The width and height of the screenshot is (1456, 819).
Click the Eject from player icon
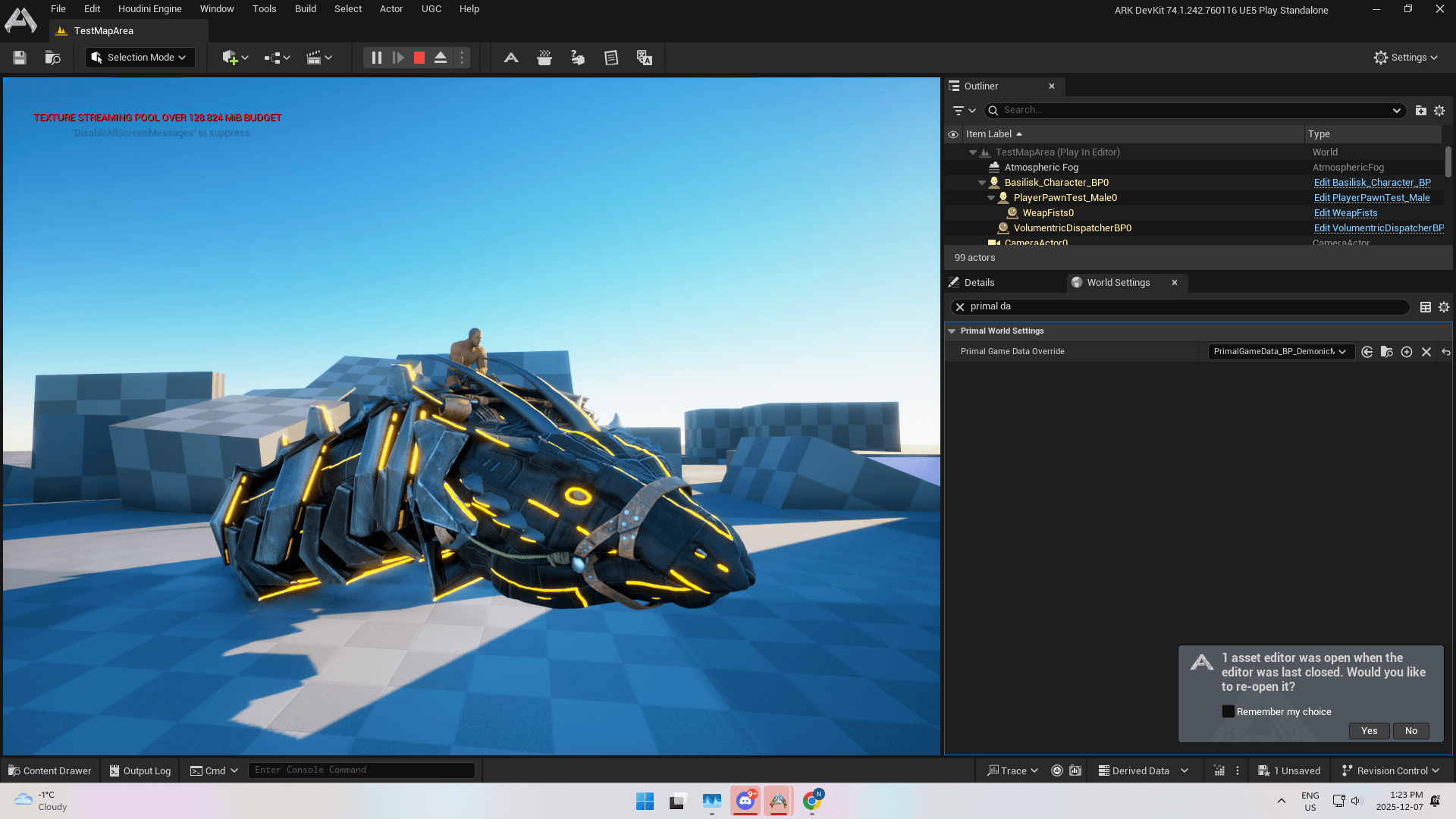(441, 58)
